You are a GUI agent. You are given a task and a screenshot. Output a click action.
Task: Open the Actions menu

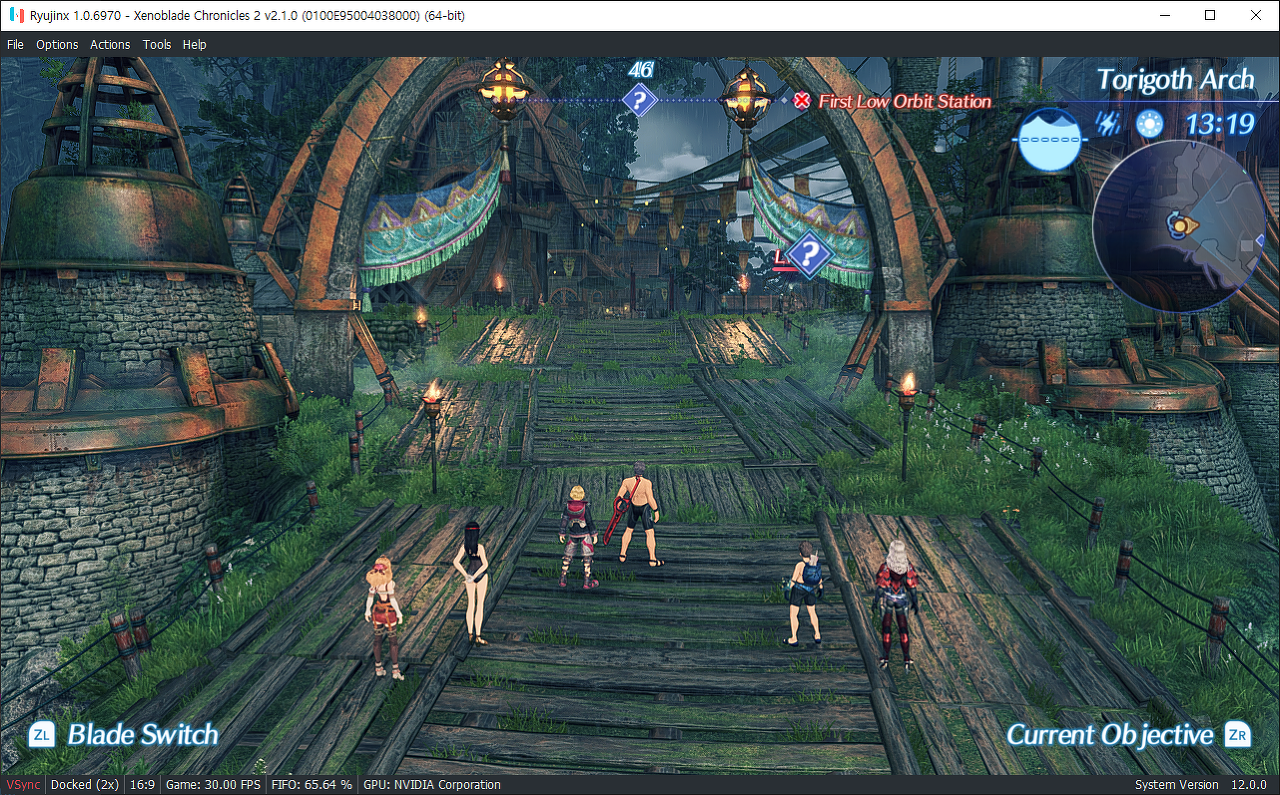(x=110, y=44)
